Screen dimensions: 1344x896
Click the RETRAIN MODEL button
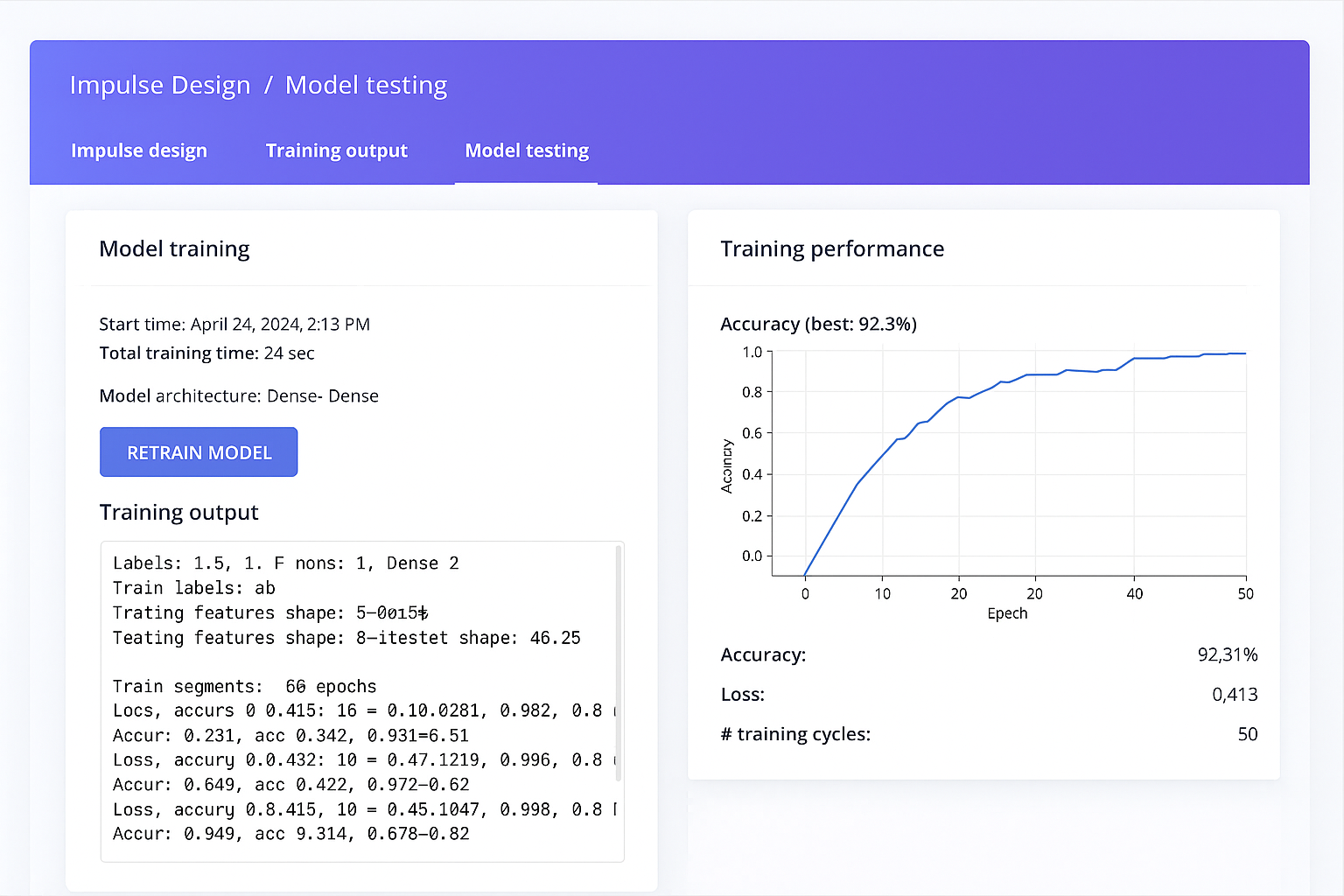[199, 452]
